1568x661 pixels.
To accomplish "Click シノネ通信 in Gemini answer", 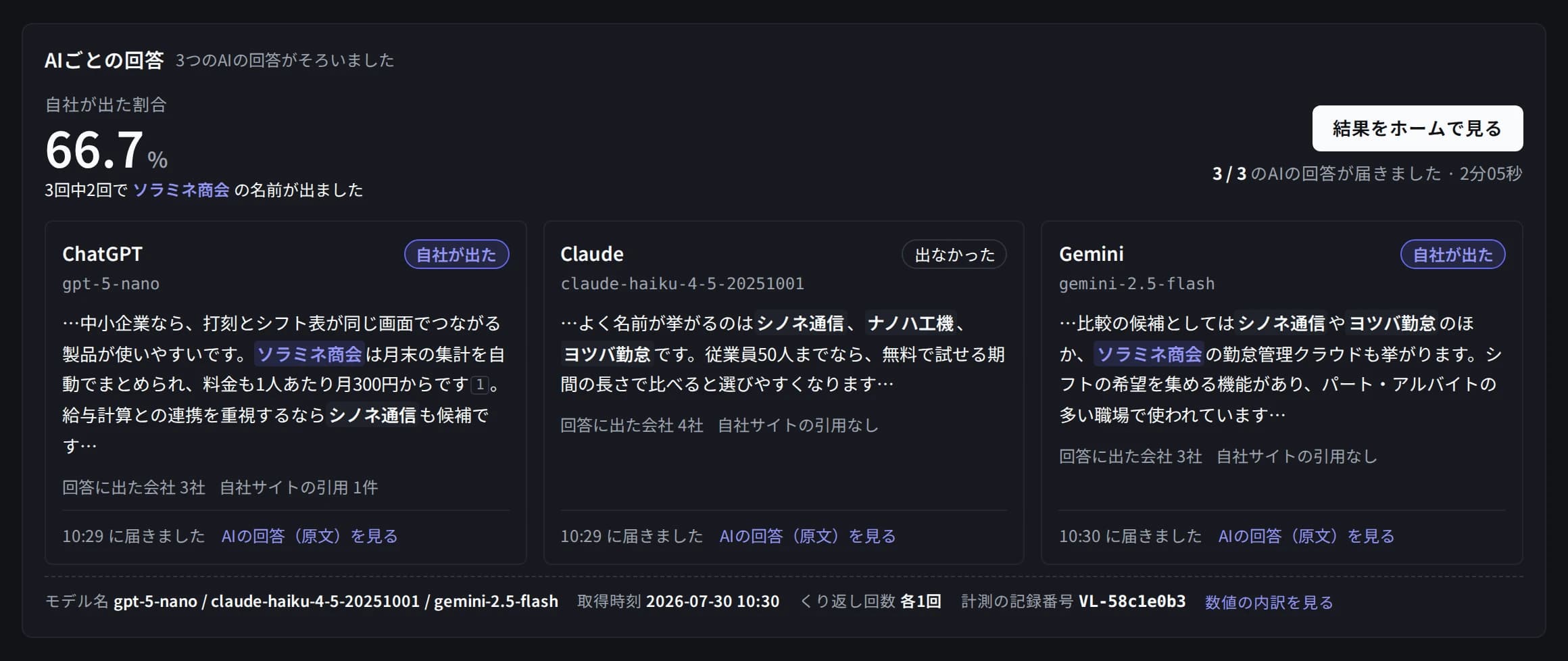I will (1281, 323).
